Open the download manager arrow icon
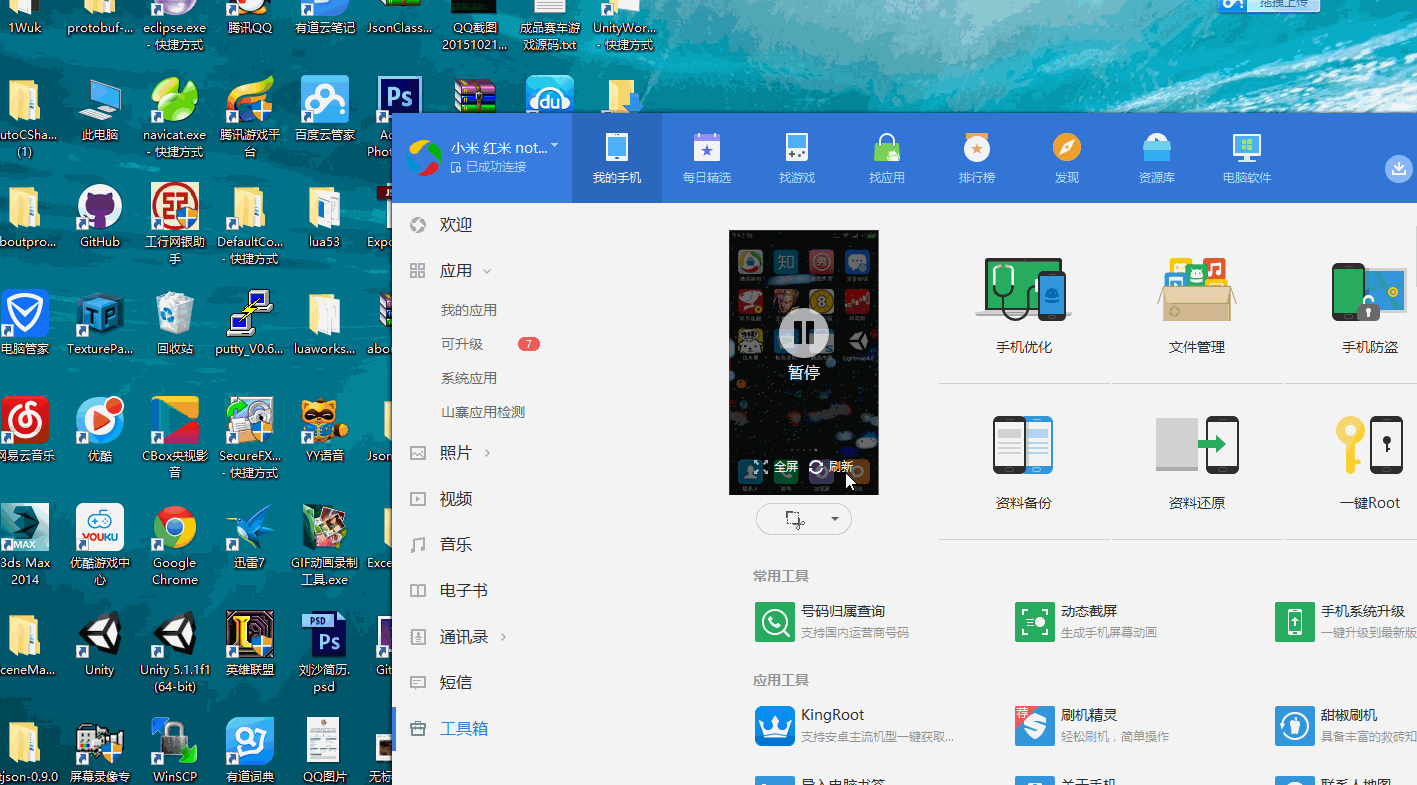1417x785 pixels. tap(1399, 168)
